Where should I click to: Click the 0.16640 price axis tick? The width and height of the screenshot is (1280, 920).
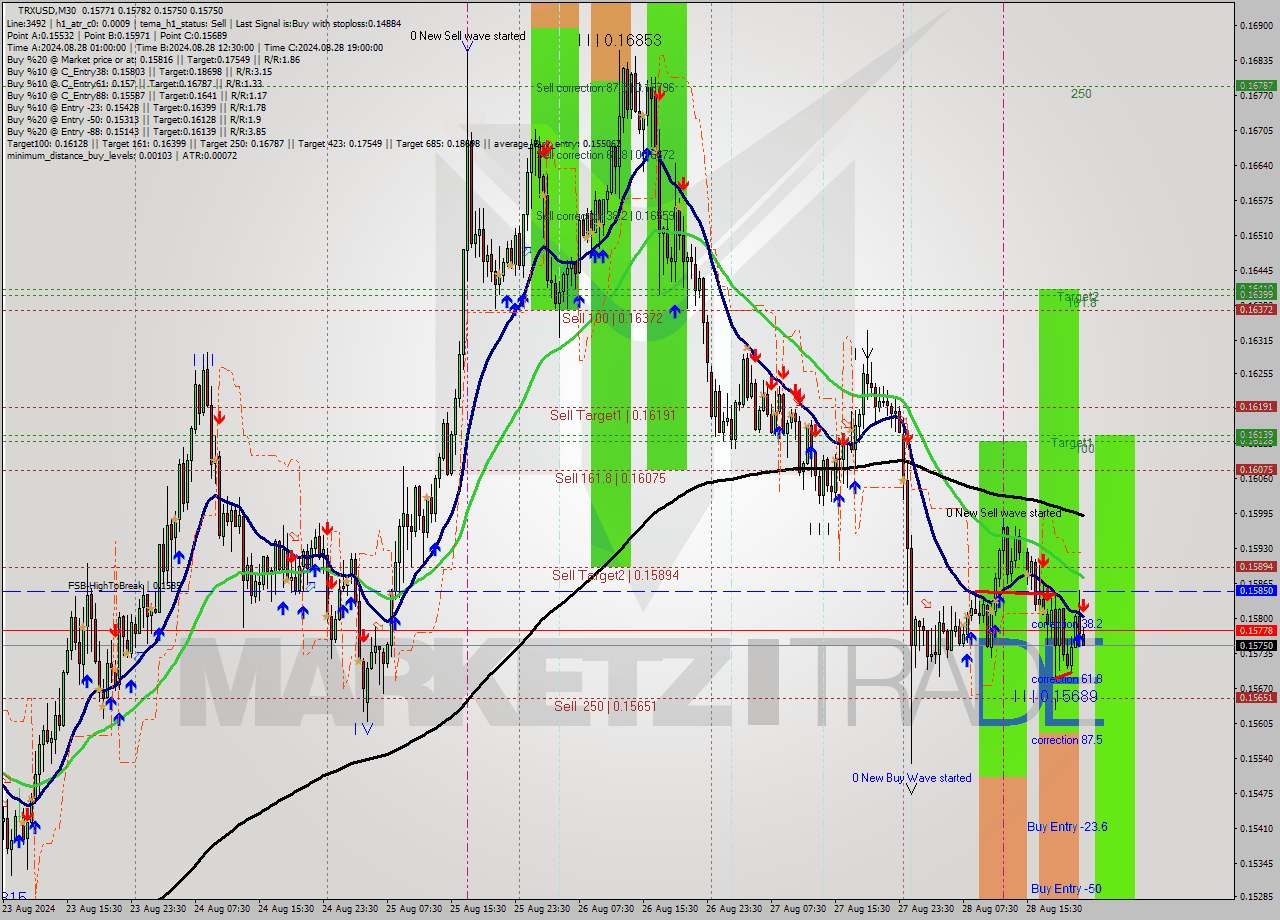(1256, 166)
